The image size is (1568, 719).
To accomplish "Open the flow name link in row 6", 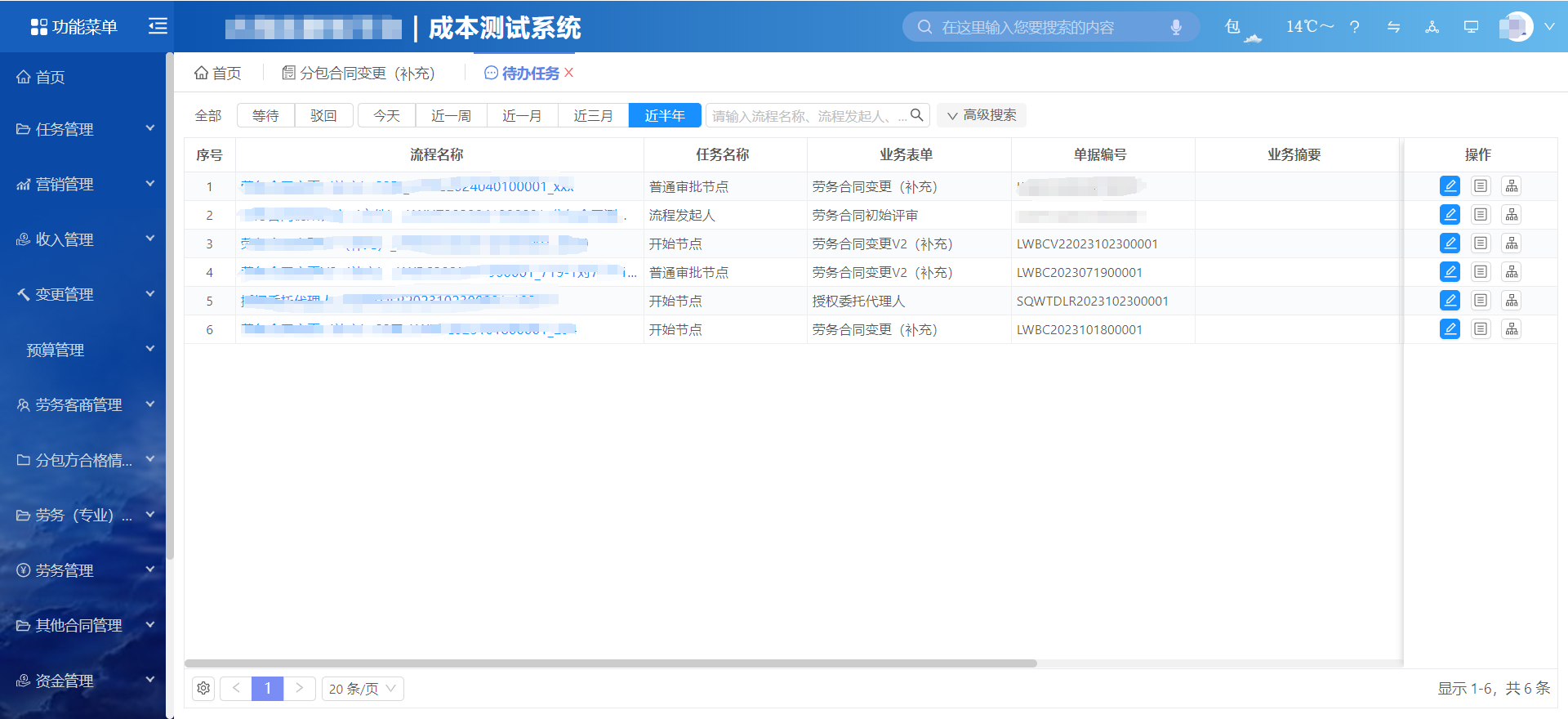I will pyautogui.click(x=408, y=329).
